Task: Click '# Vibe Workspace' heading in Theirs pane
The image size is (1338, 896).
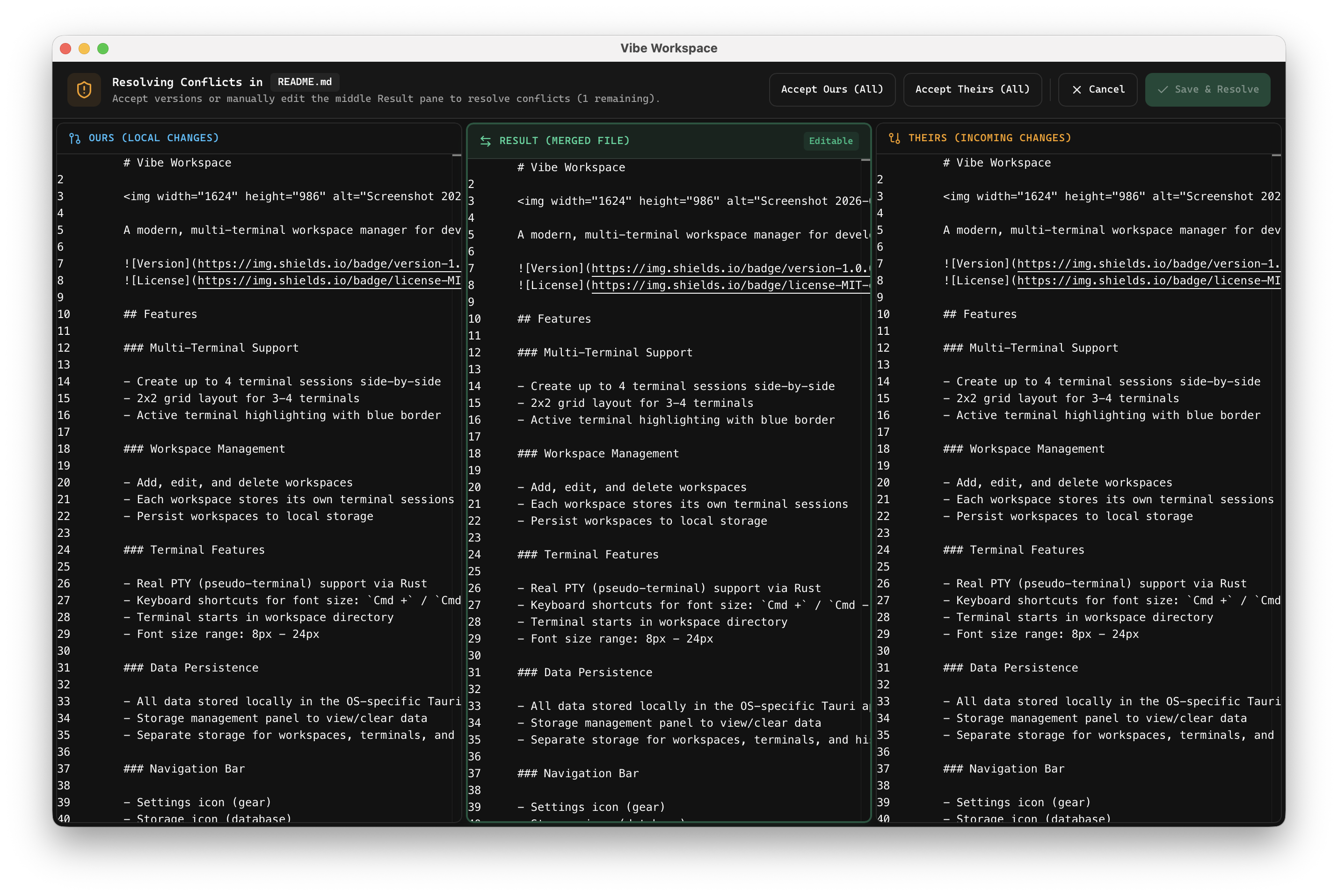Action: click(x=997, y=163)
